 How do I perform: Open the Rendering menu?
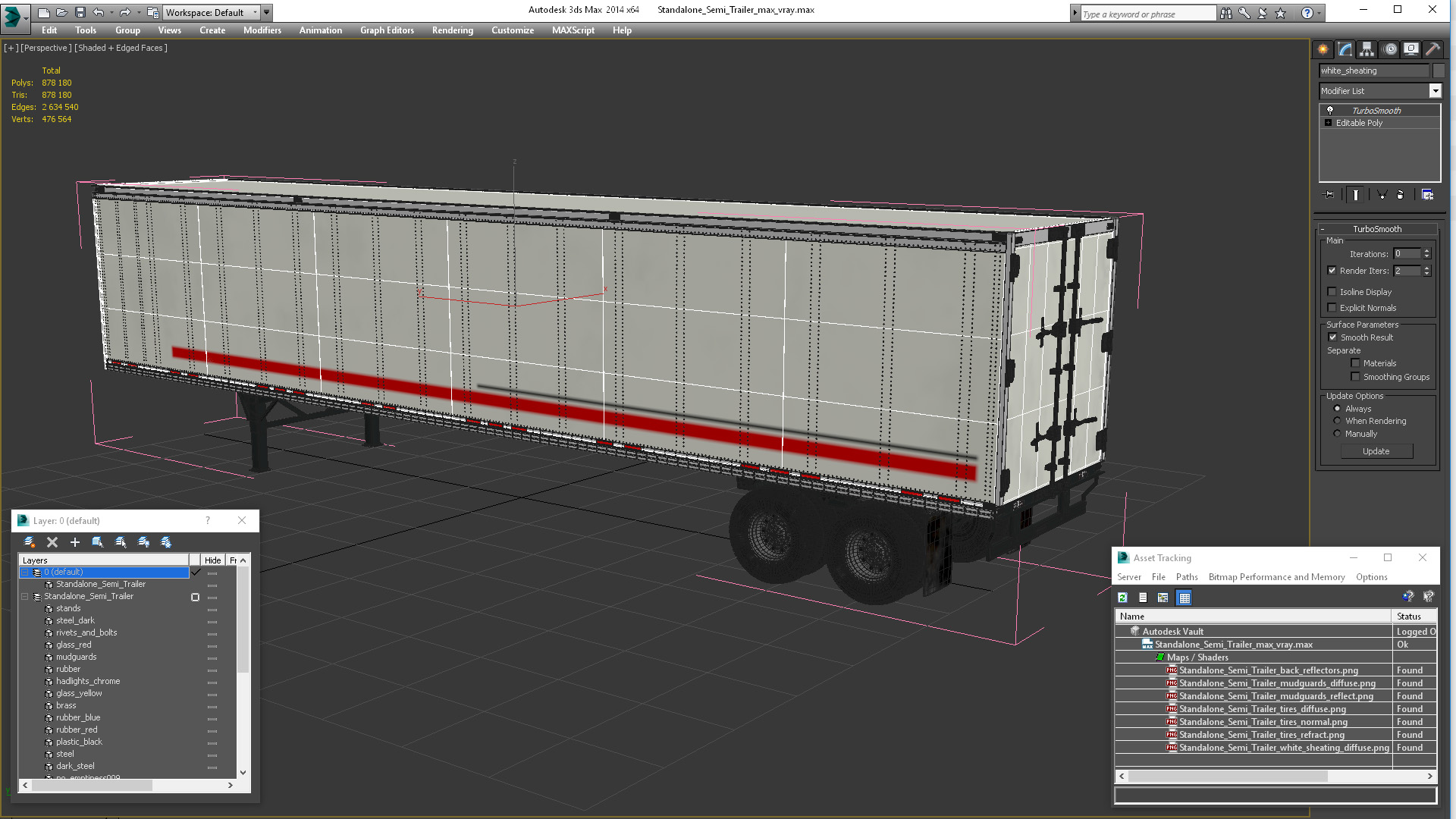click(x=453, y=30)
